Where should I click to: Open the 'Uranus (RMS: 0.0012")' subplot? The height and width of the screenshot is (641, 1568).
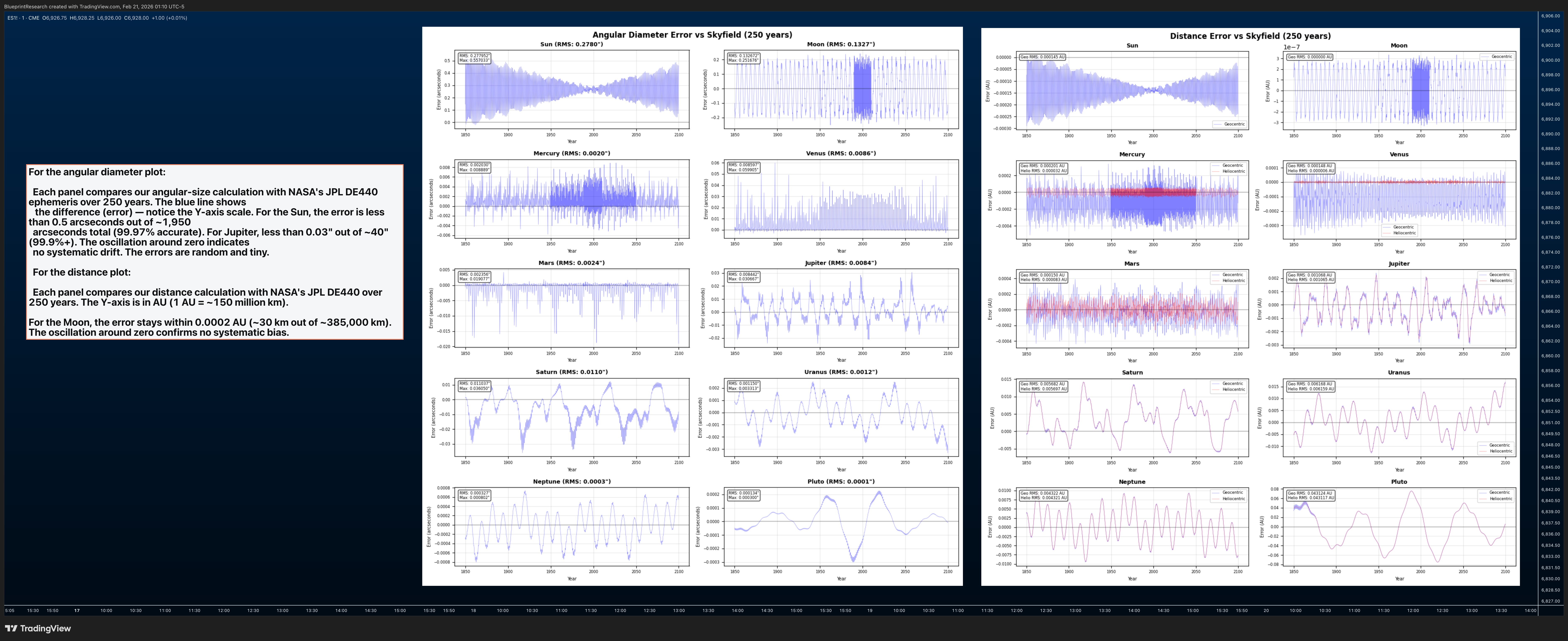[x=841, y=417]
